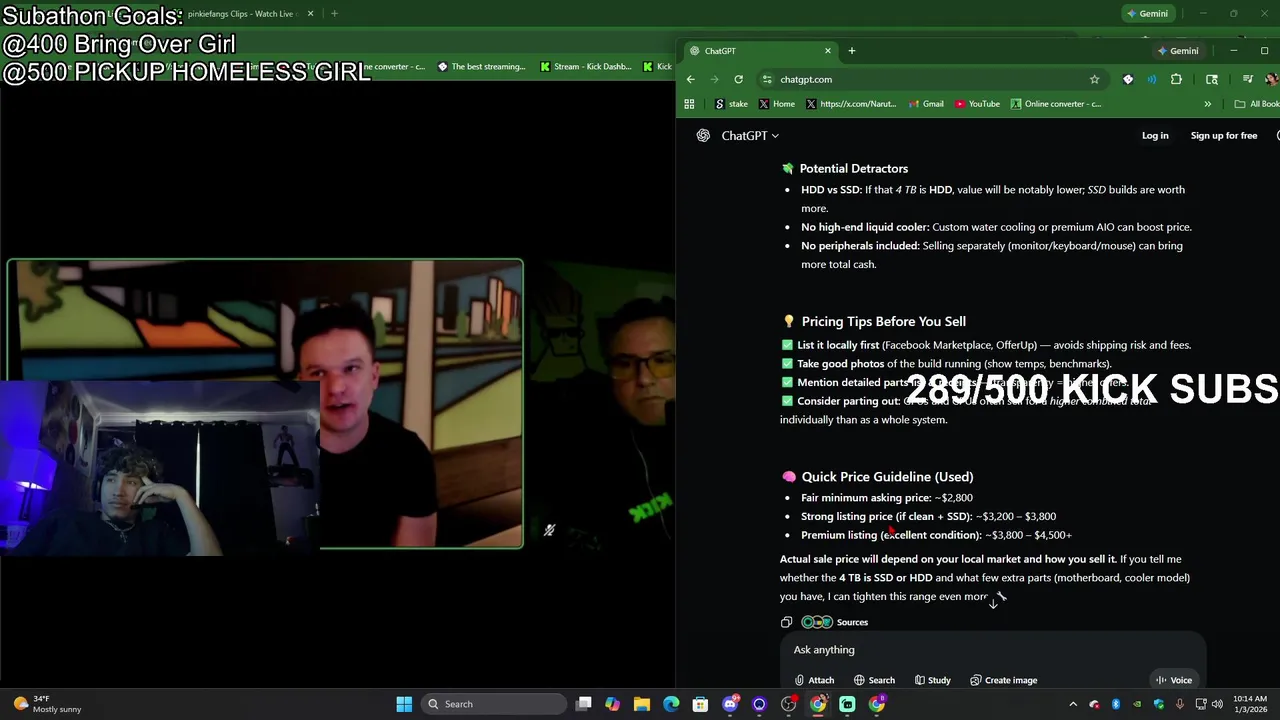Open the clock showing 10:14 AM

1249,704
